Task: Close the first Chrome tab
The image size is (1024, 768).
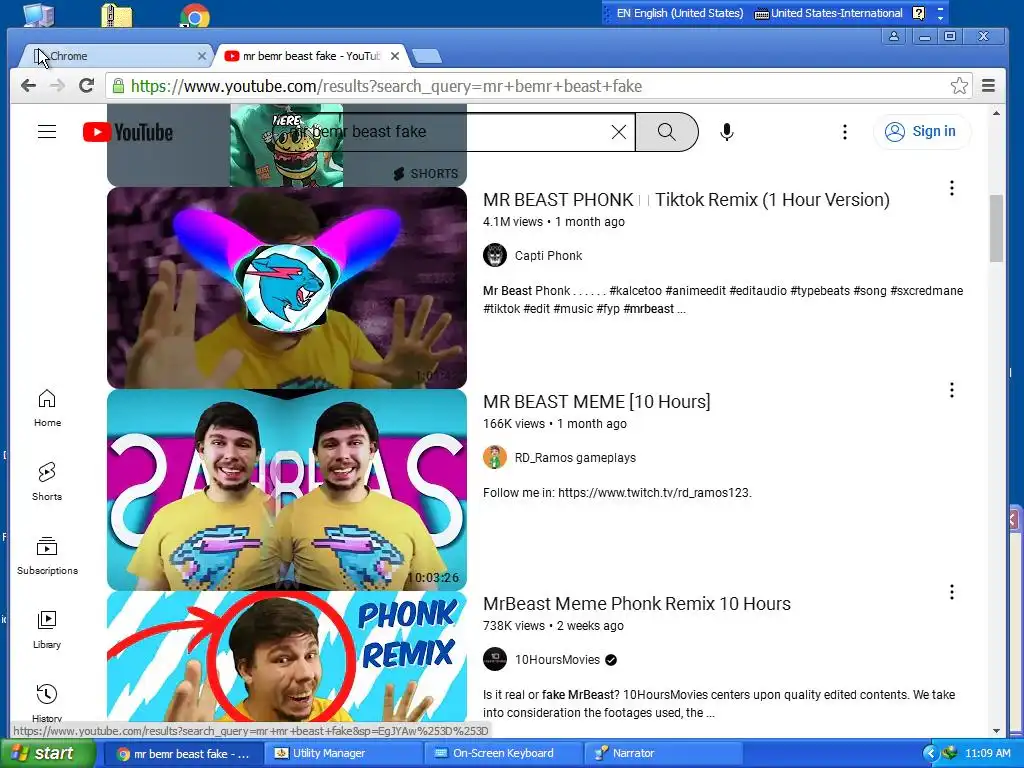Action: click(x=202, y=56)
